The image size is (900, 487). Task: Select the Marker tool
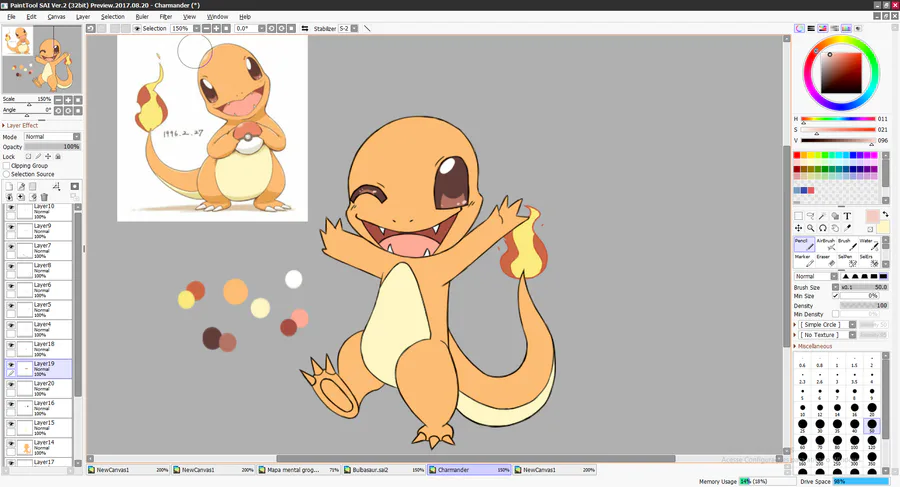click(x=804, y=260)
